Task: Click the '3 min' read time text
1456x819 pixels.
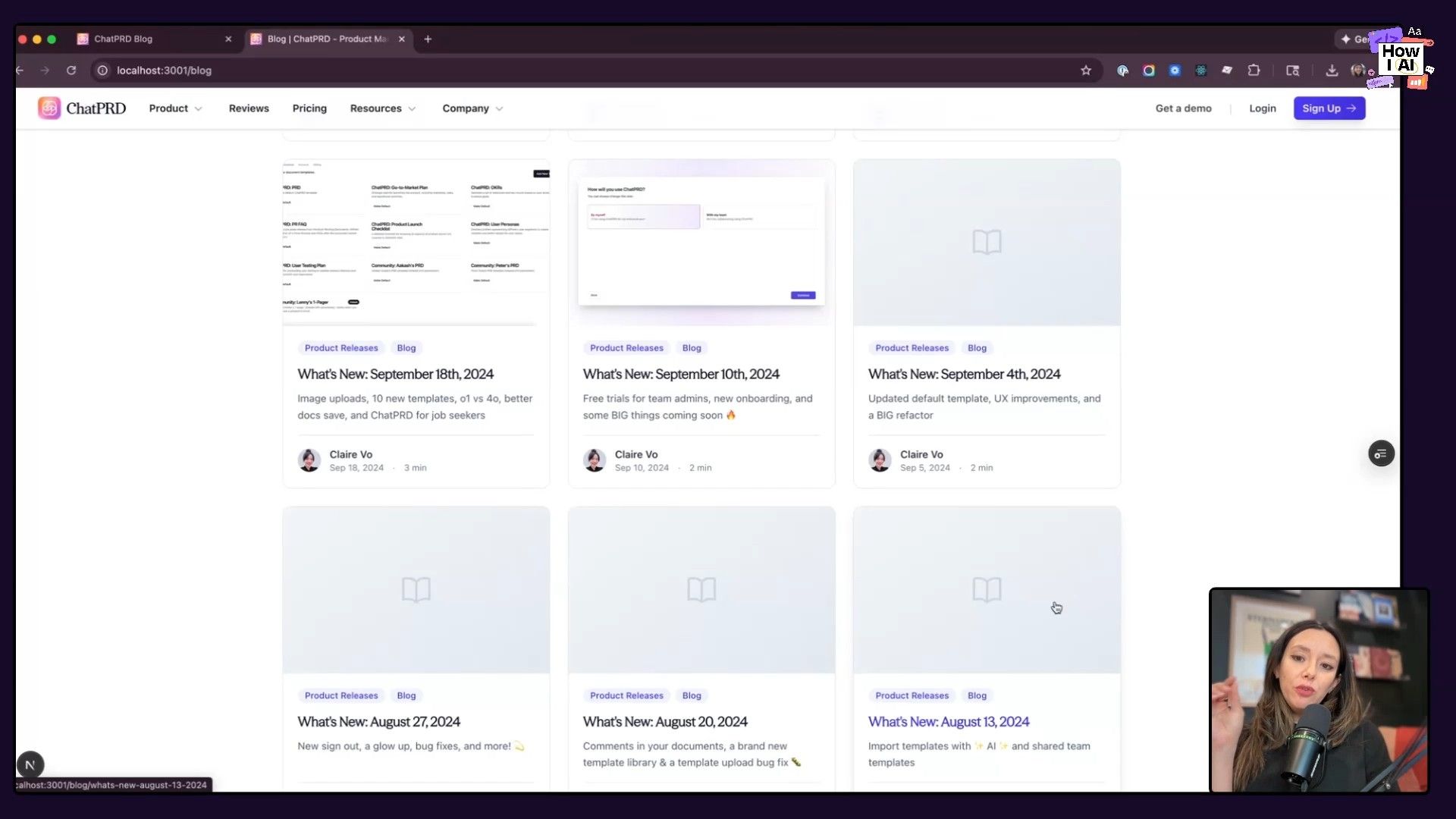Action: click(415, 468)
